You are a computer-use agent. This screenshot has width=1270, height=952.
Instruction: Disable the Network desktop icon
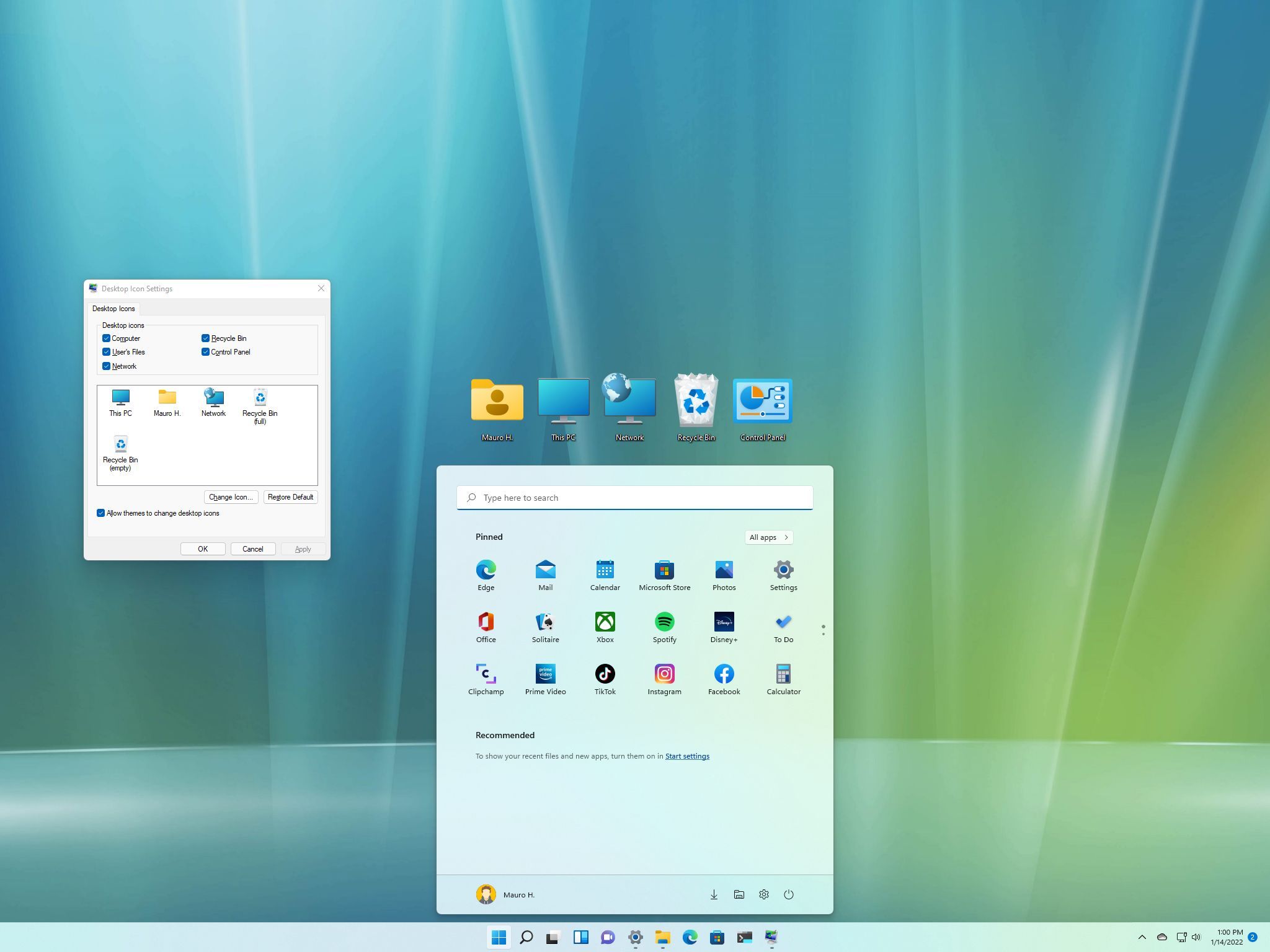pyautogui.click(x=107, y=366)
